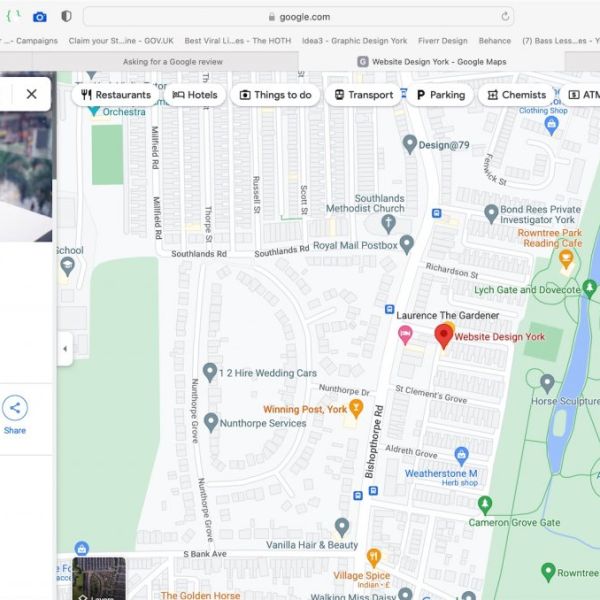Image resolution: width=600 pixels, height=600 pixels.
Task: Click the Walking Miss Daisy label
Action: click(x=353, y=596)
